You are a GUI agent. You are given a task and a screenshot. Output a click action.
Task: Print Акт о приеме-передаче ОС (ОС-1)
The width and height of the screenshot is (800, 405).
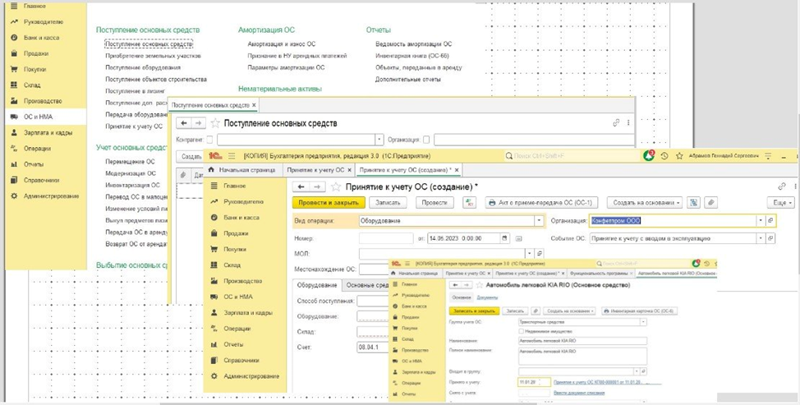tap(541, 202)
